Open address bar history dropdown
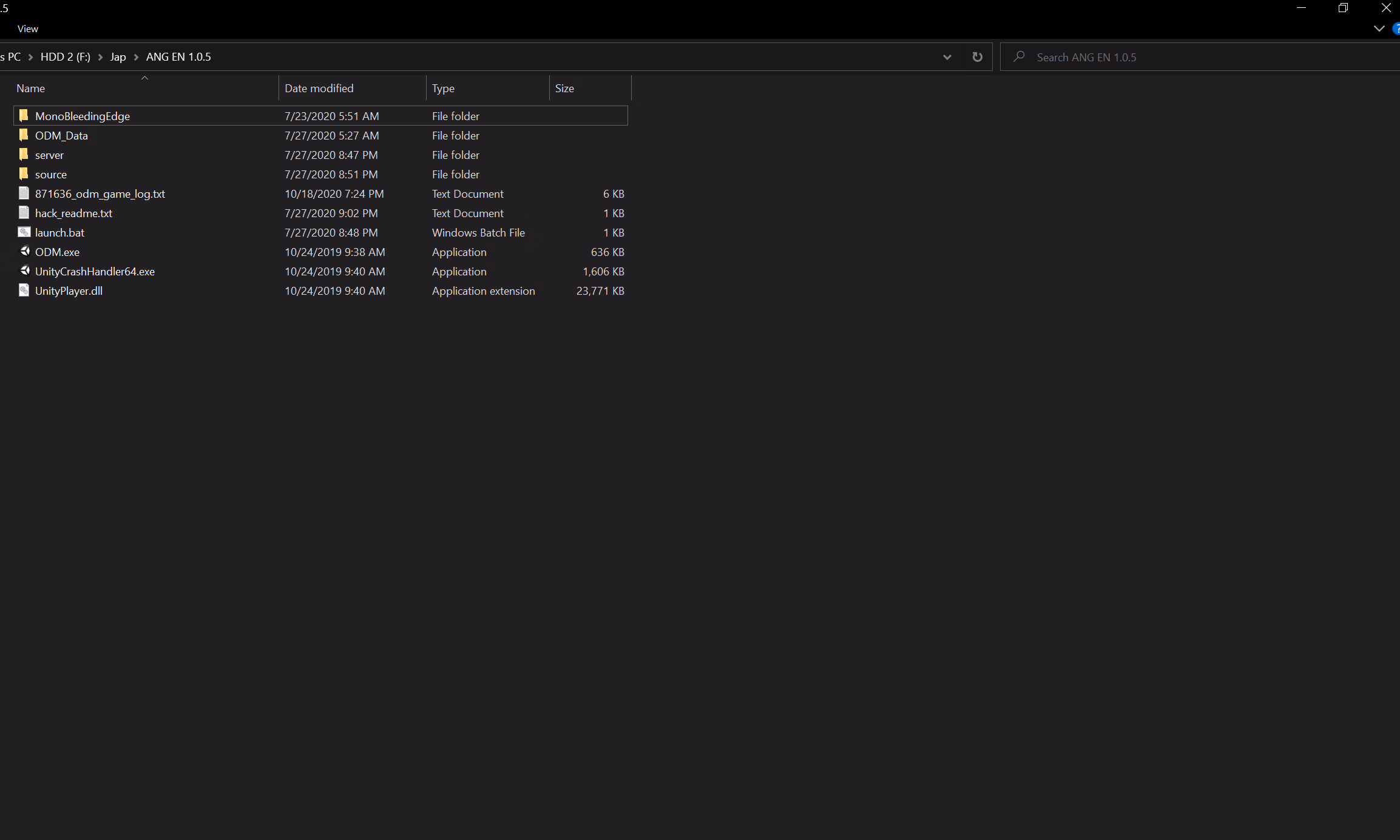 pos(947,57)
